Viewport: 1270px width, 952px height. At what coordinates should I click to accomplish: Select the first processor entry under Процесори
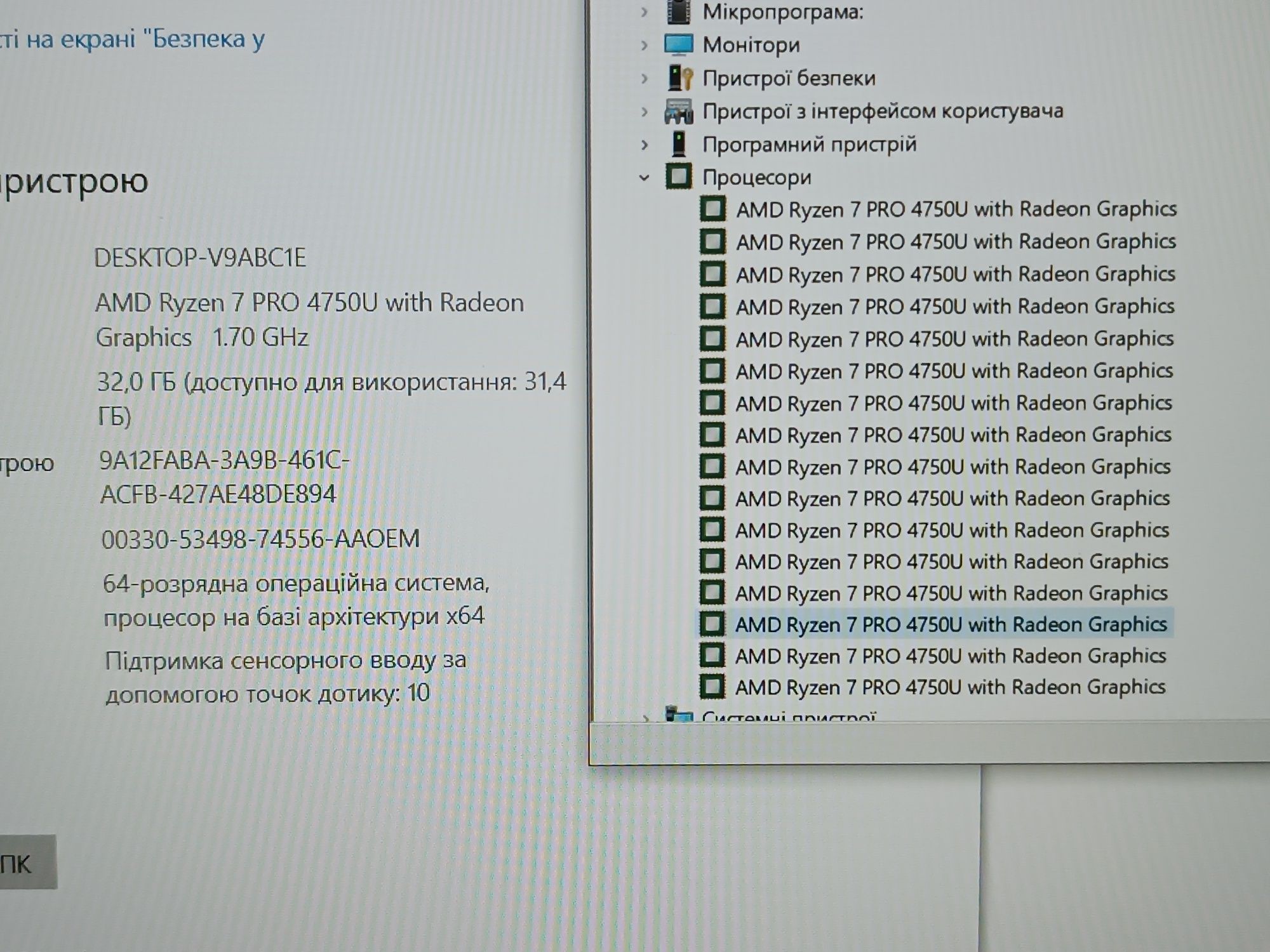click(x=956, y=209)
